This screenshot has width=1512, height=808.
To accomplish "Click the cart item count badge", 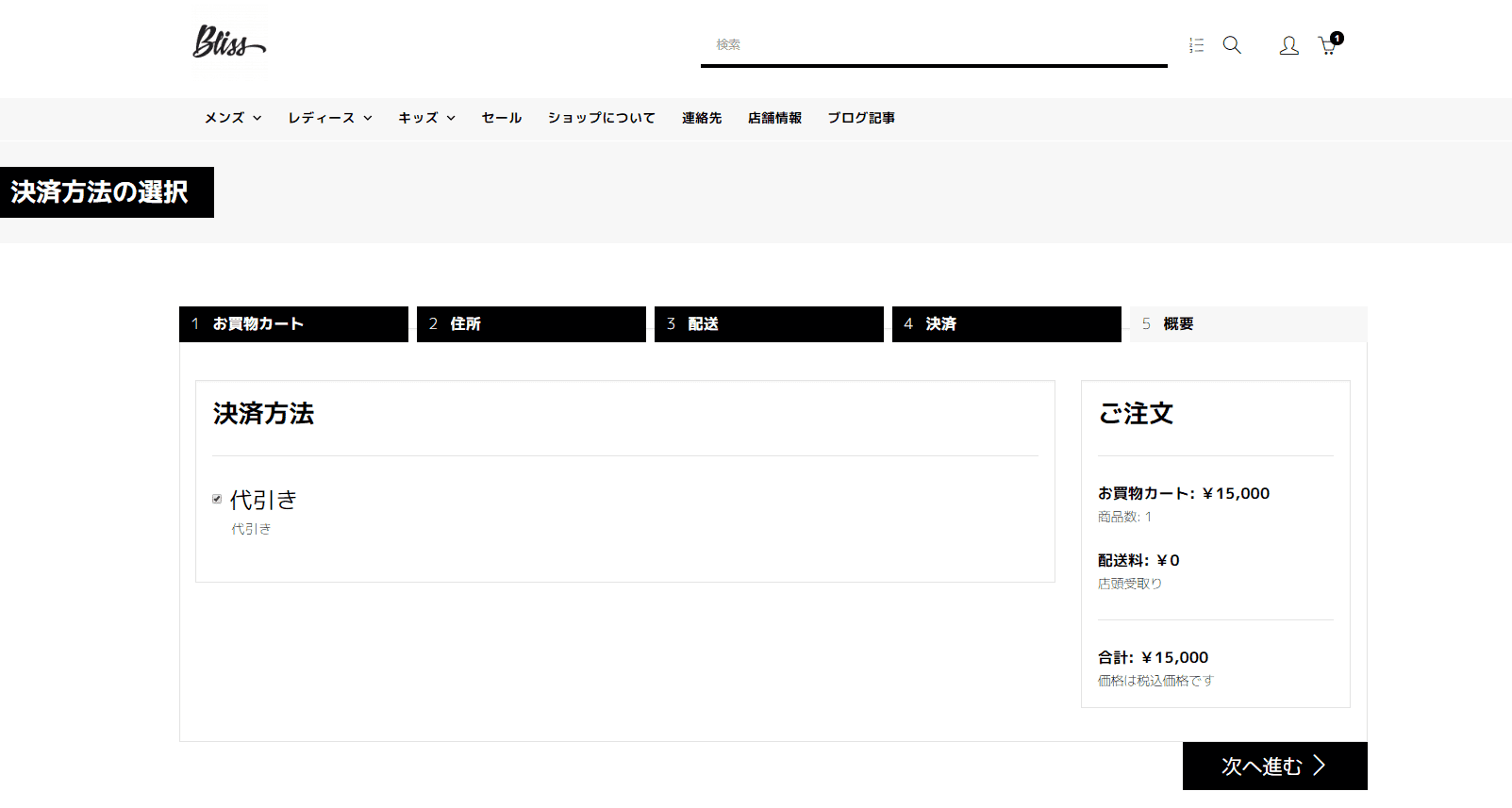I will point(1338,39).
